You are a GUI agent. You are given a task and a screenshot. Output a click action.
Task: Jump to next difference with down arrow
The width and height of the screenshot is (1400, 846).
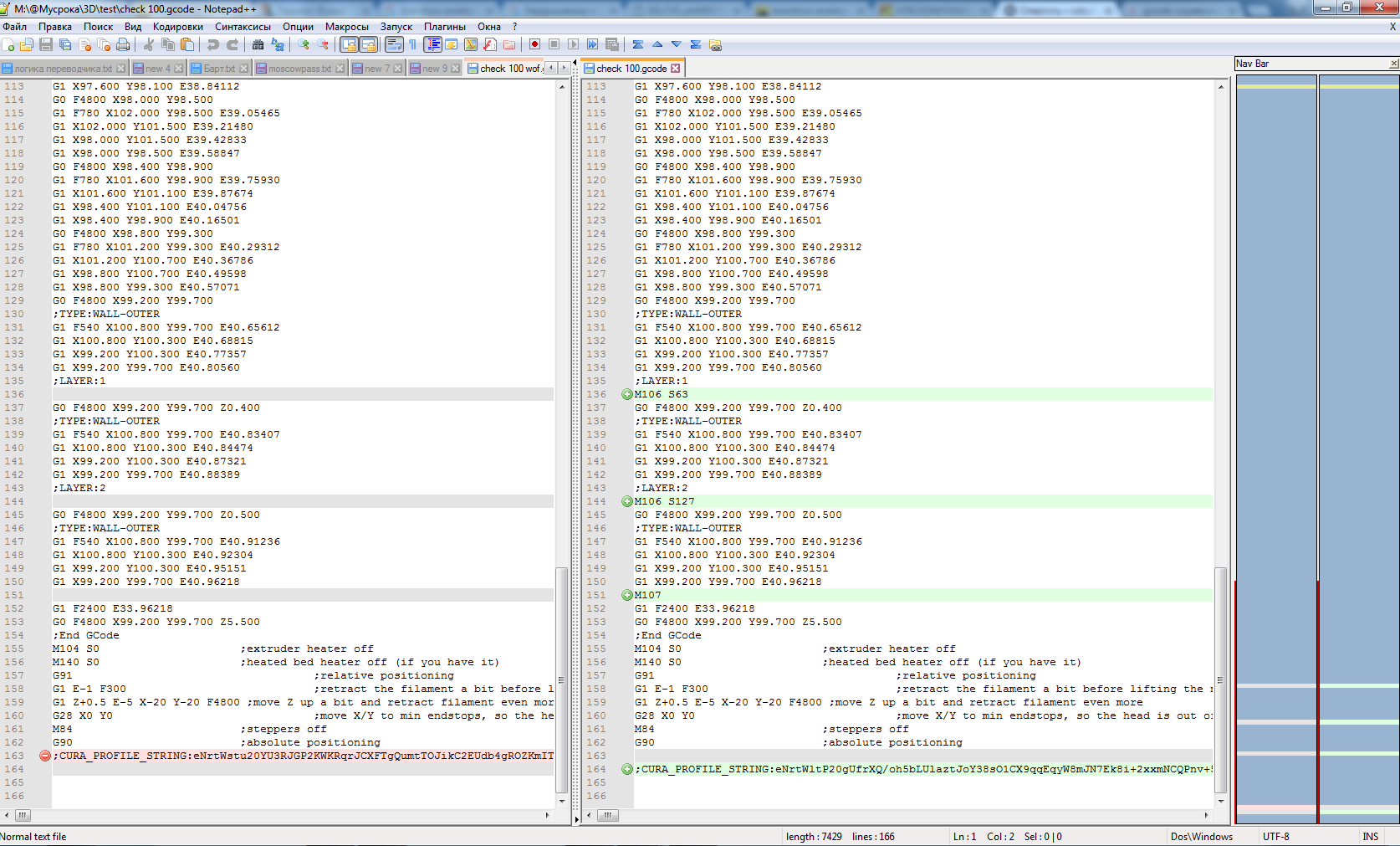(x=676, y=44)
